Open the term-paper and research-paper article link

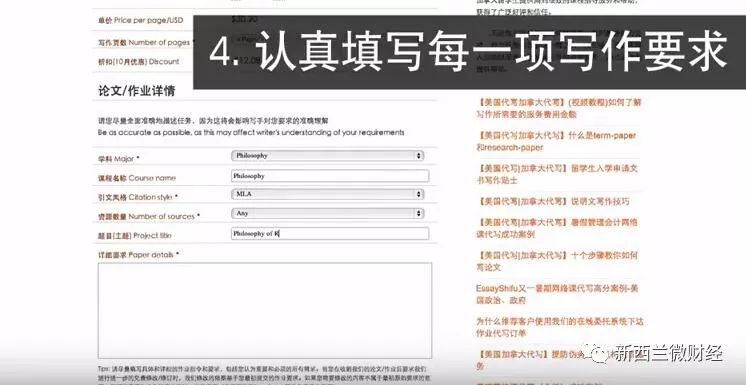point(556,141)
